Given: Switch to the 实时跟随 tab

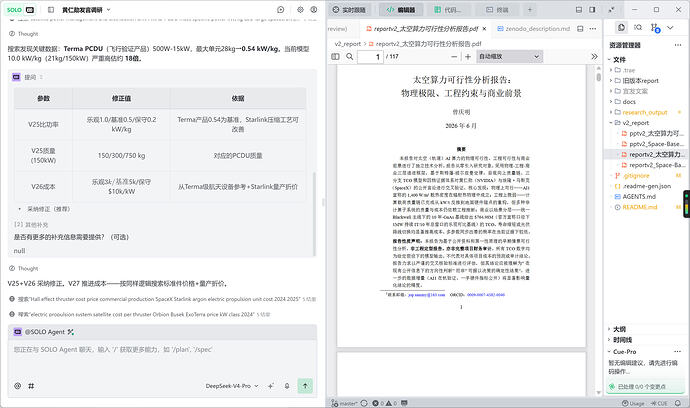Looking at the screenshot, I should click(349, 10).
